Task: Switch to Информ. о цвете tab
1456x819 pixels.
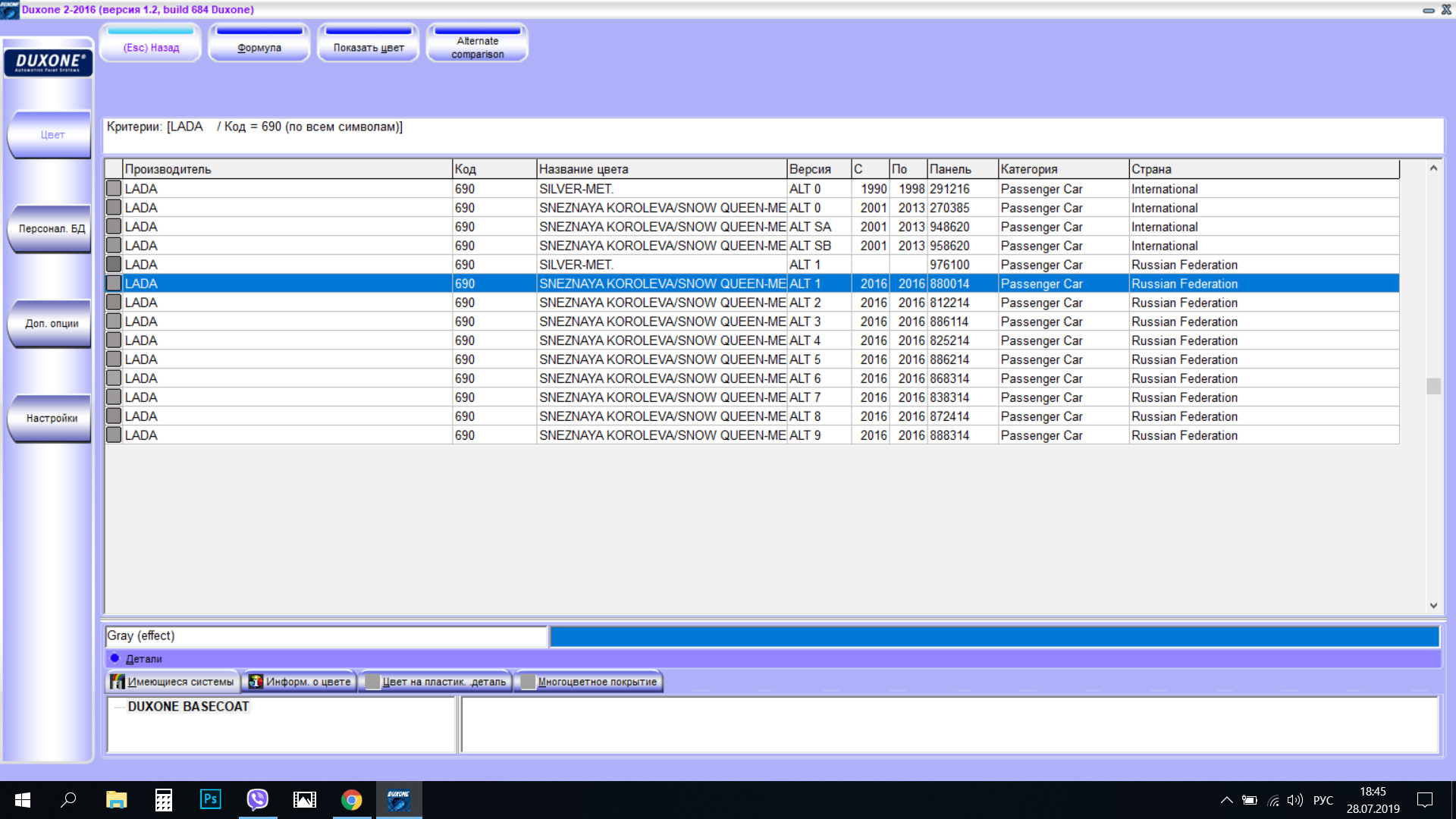Action: pyautogui.click(x=300, y=682)
